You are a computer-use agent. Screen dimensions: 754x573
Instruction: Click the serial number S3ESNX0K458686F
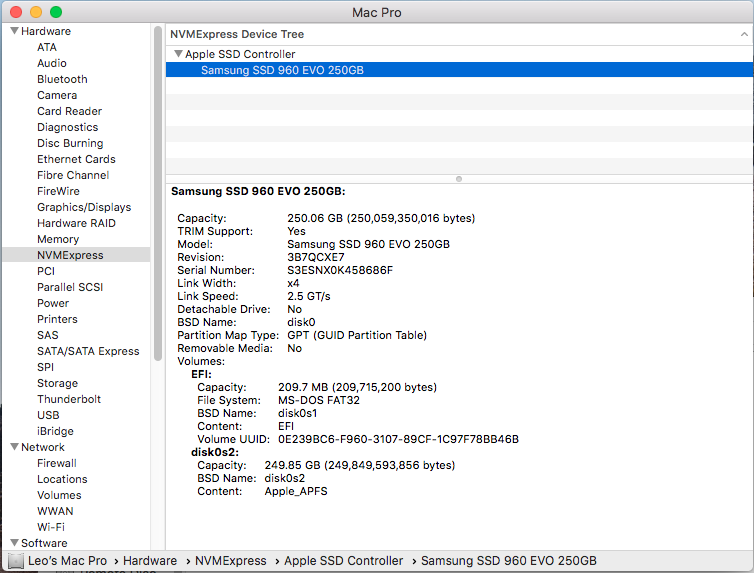coord(339,270)
